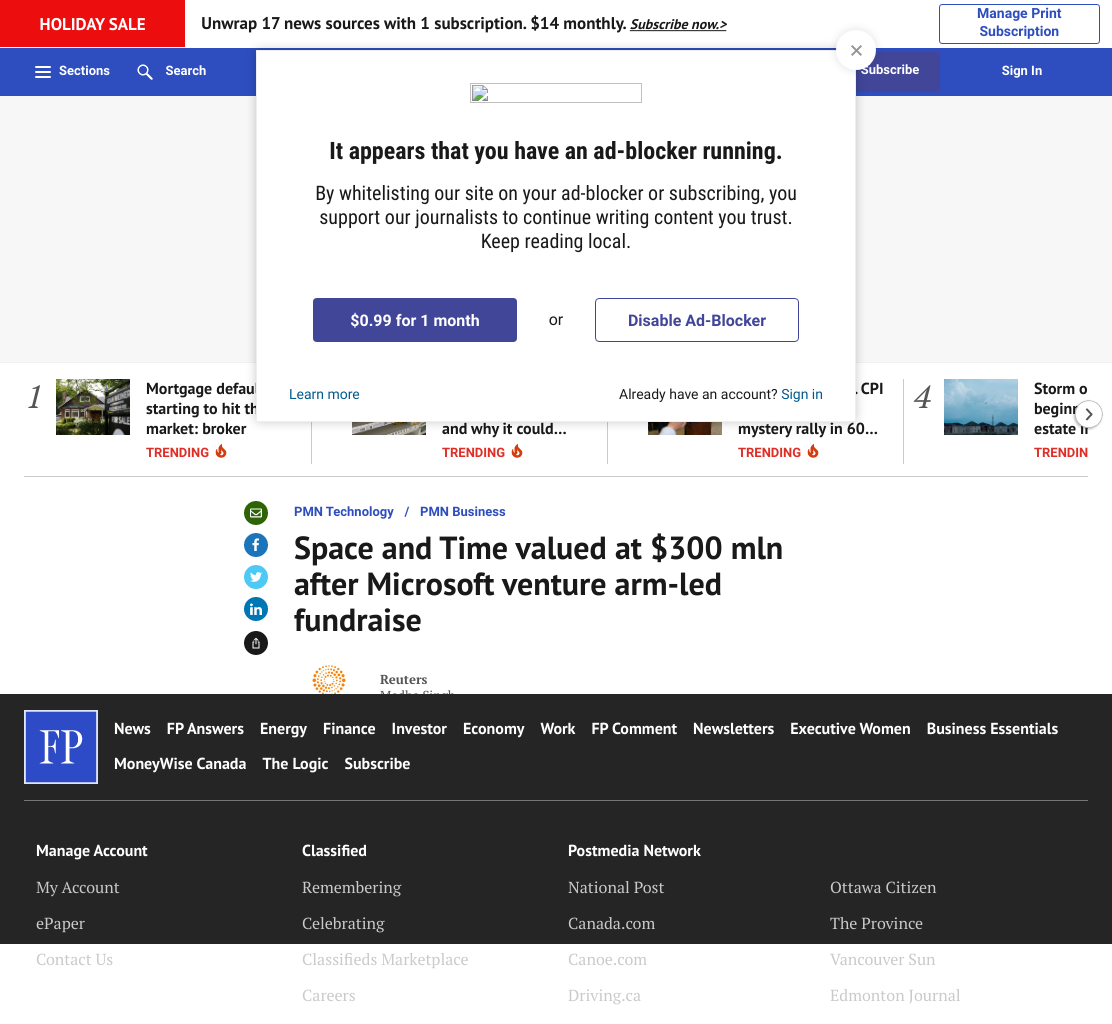The width and height of the screenshot is (1112, 1024).
Task: Open Executive Women section
Action: click(x=850, y=729)
